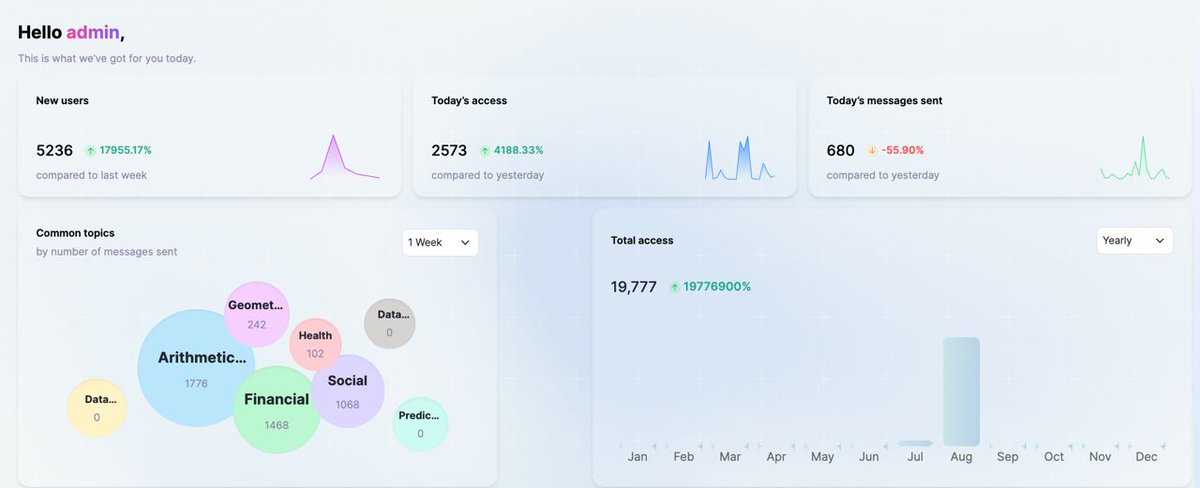
Task: Click the 19,777 total access value
Action: (634, 287)
